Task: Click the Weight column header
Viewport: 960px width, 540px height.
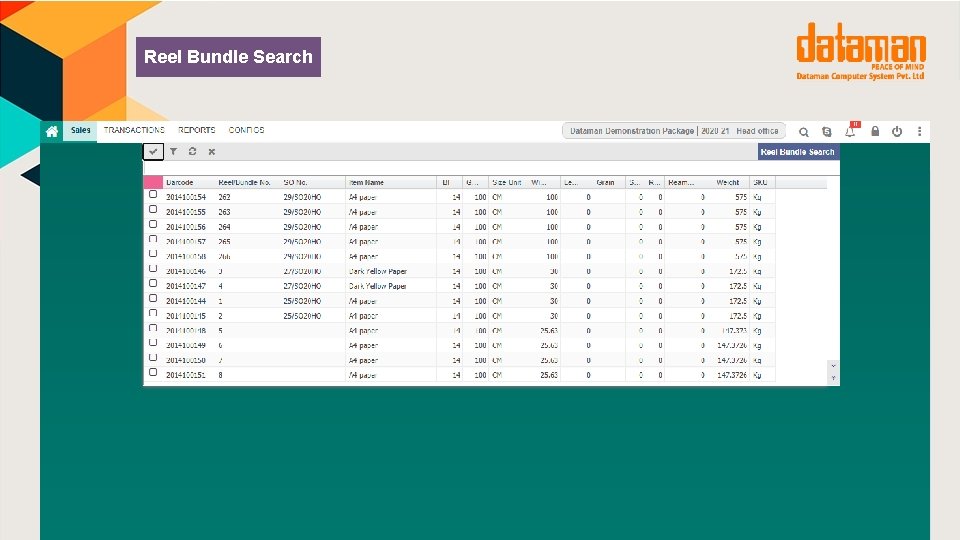Action: pos(728,182)
